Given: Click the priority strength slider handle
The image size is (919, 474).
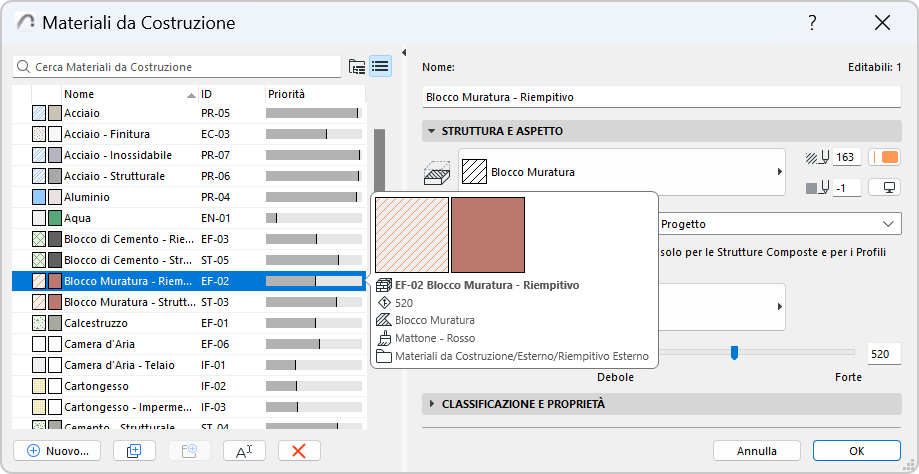Looking at the screenshot, I should click(735, 352).
